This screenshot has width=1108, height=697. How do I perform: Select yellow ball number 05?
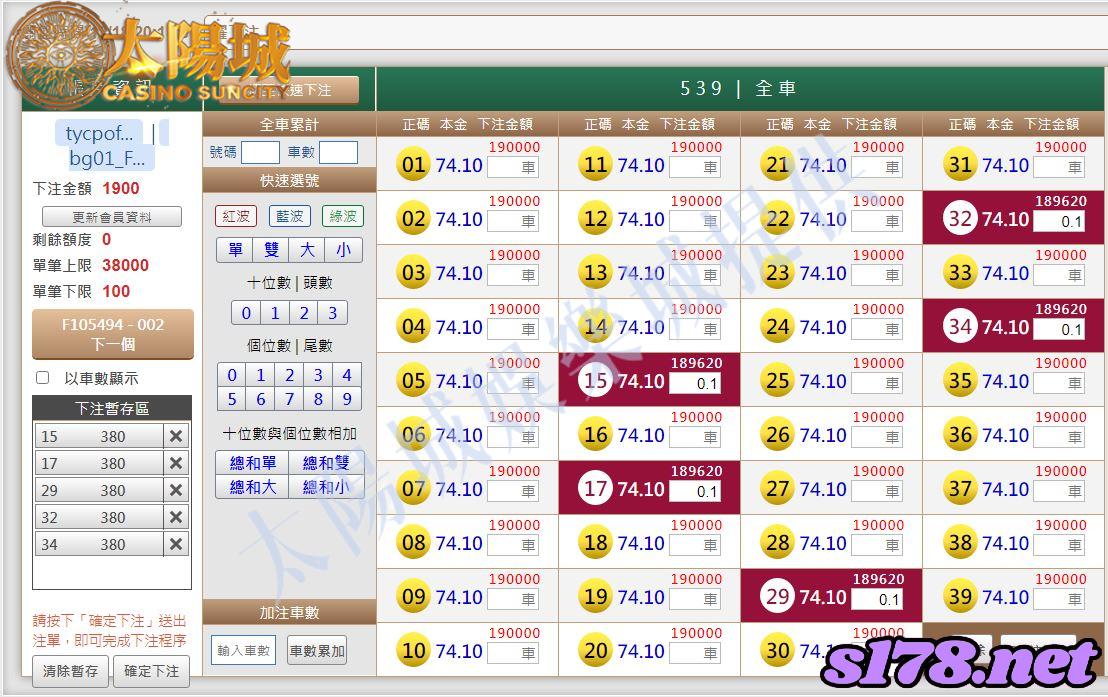coord(413,381)
